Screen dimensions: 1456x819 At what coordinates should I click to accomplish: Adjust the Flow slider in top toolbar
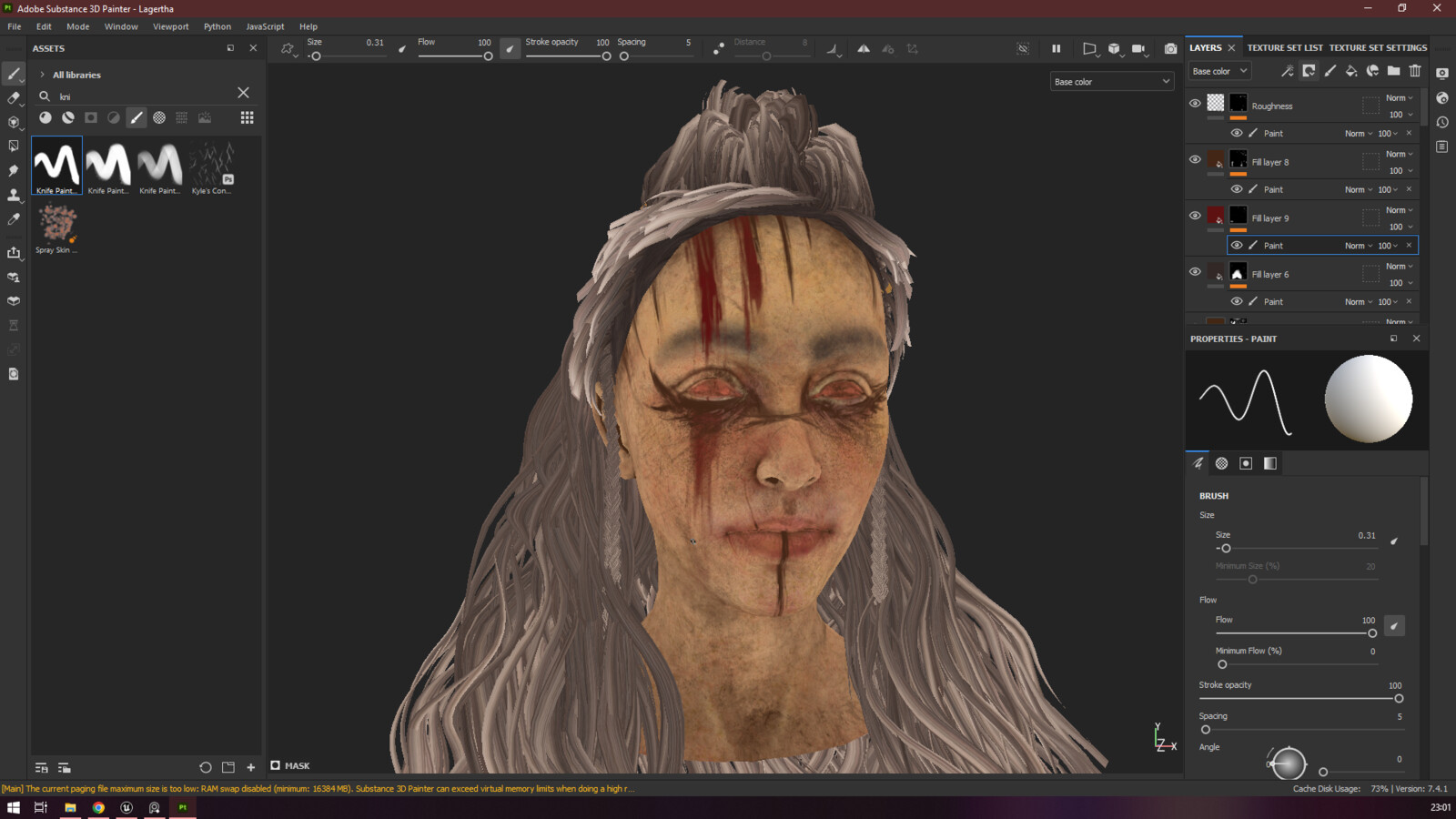[454, 56]
